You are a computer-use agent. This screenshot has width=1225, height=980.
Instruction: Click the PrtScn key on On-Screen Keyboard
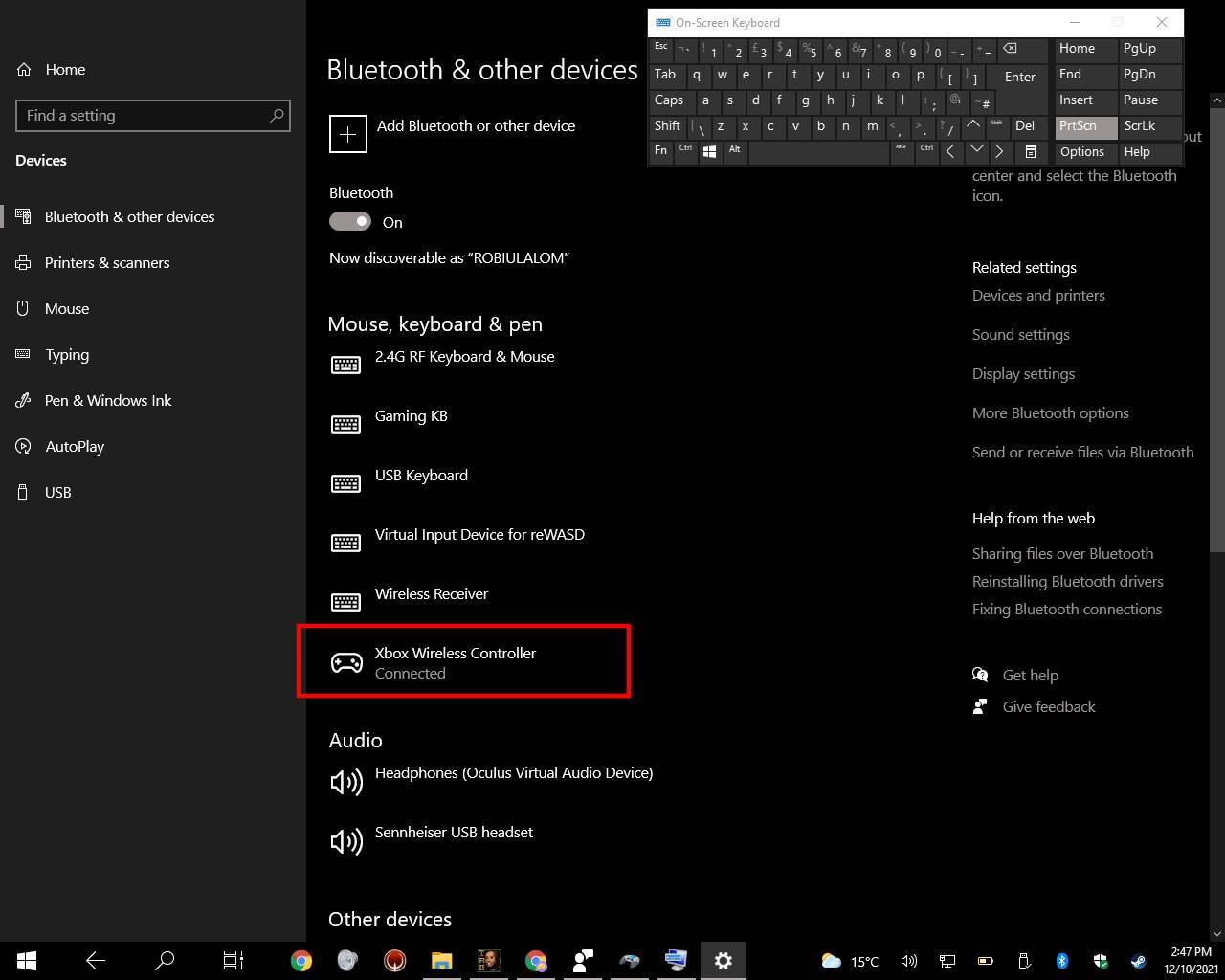point(1085,126)
